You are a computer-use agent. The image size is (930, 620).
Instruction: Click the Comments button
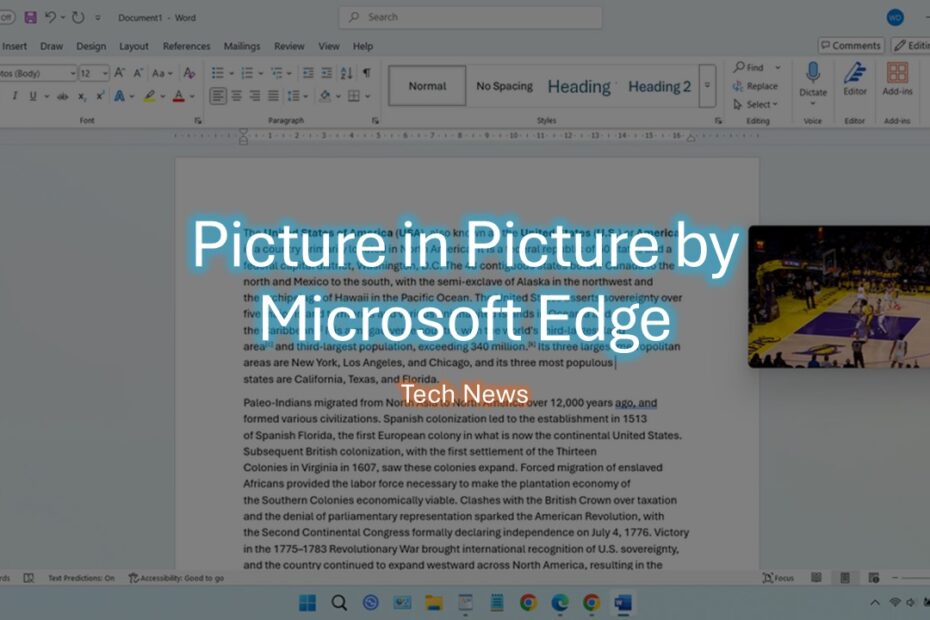[x=851, y=46]
